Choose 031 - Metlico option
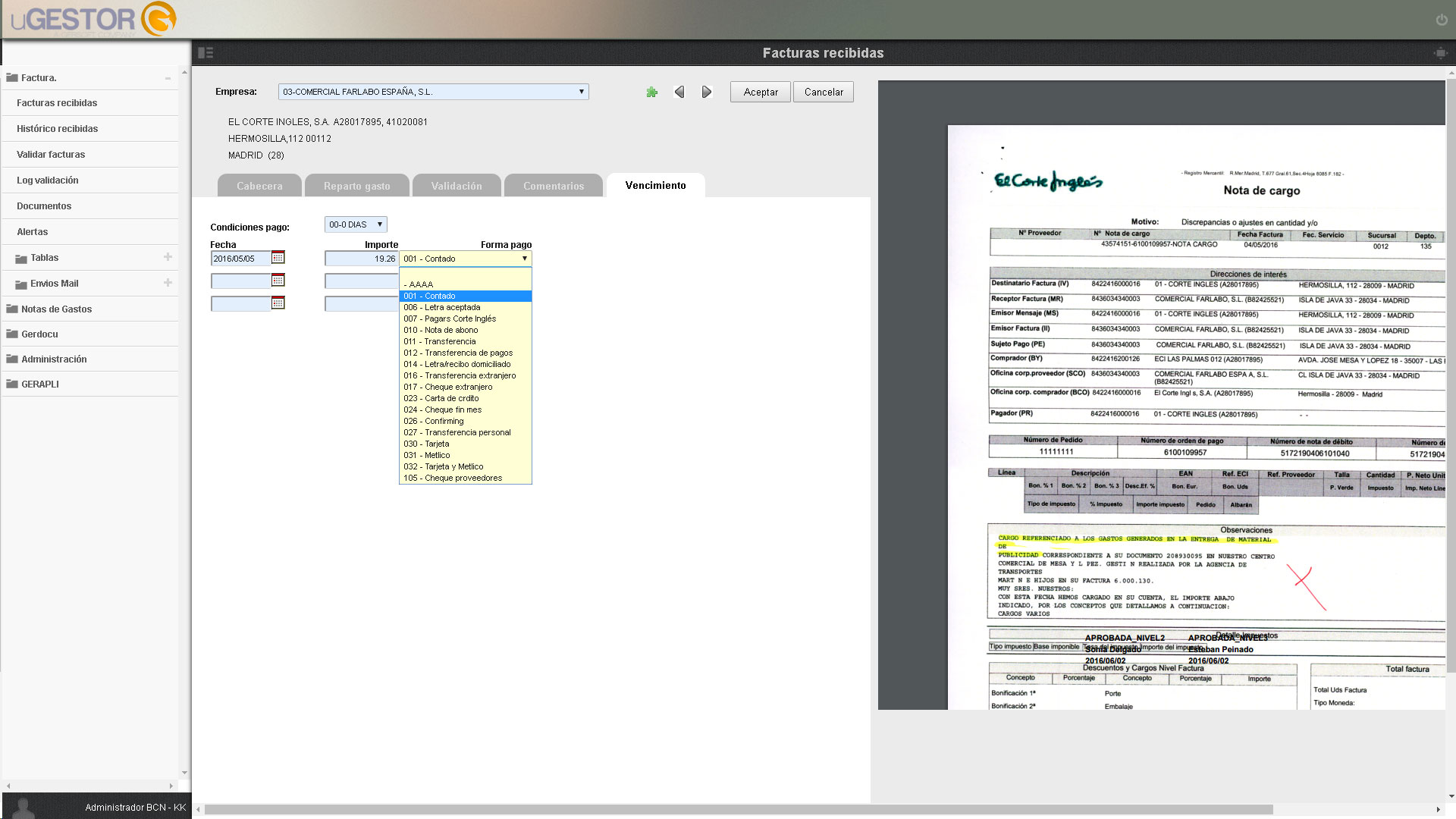The image size is (1456, 819). point(465,455)
